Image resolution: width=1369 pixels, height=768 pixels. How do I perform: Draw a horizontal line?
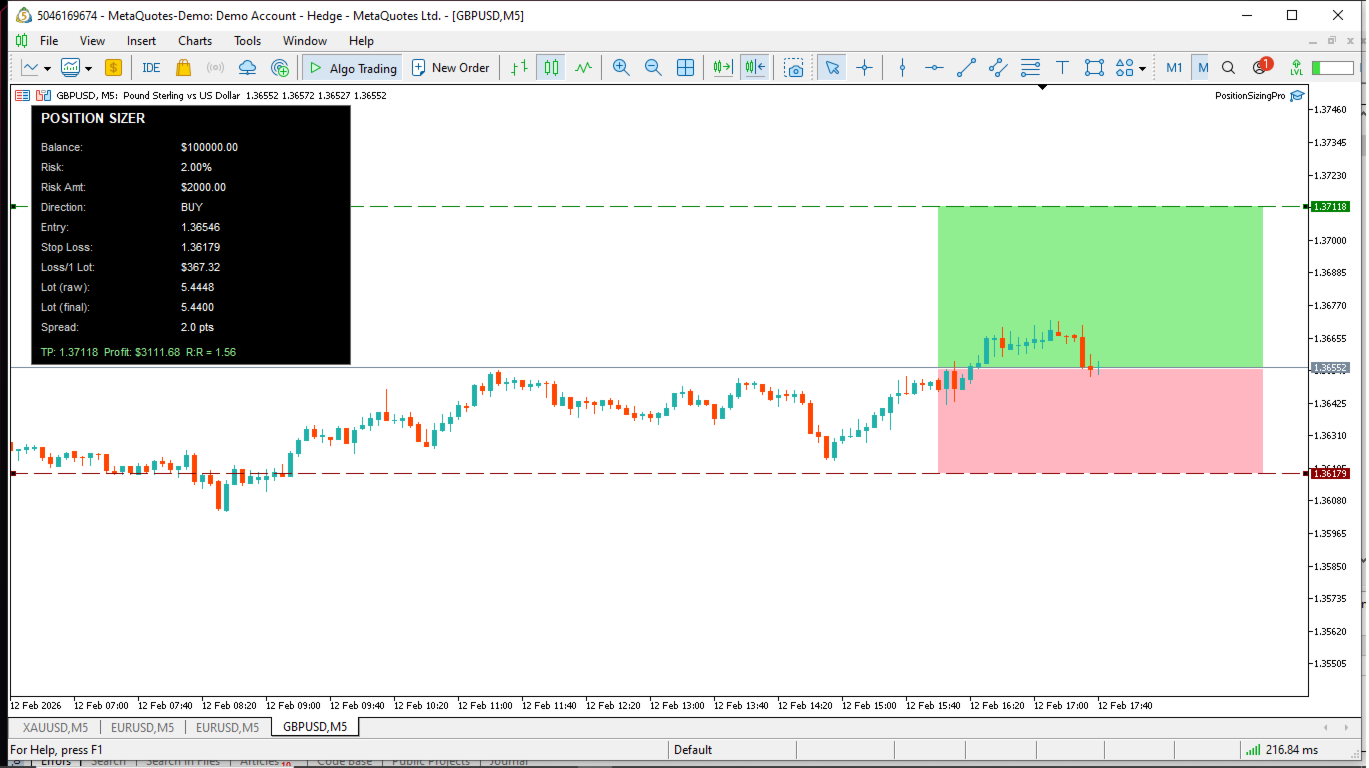click(934, 68)
